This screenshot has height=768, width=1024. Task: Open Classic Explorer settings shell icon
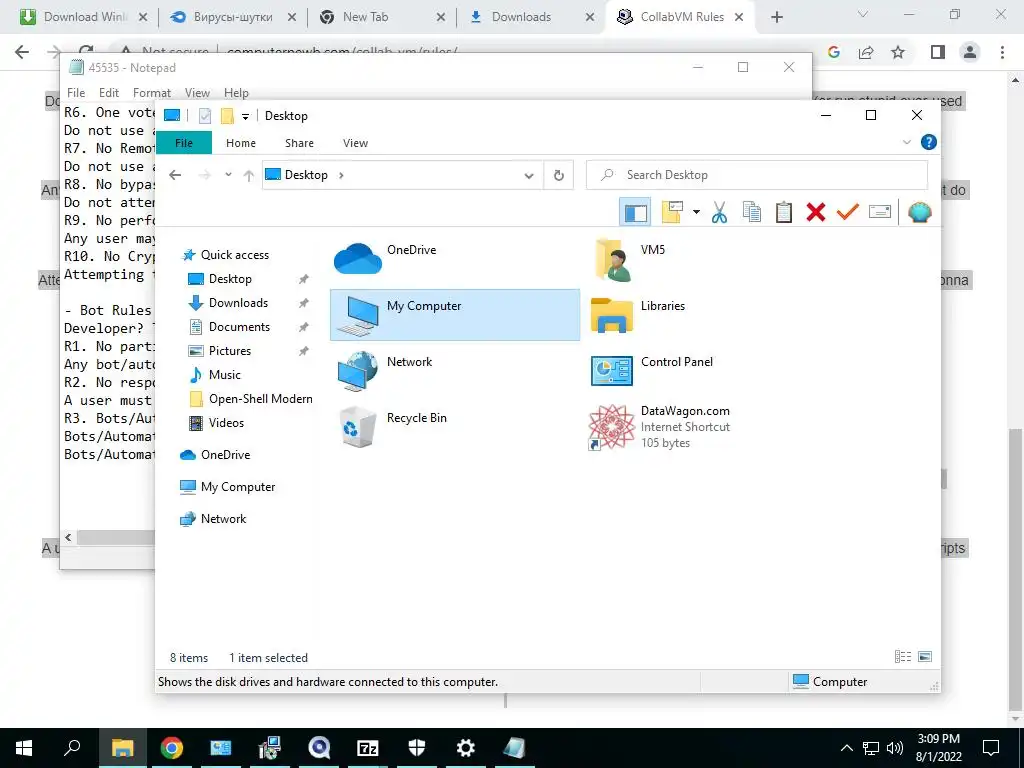point(920,212)
